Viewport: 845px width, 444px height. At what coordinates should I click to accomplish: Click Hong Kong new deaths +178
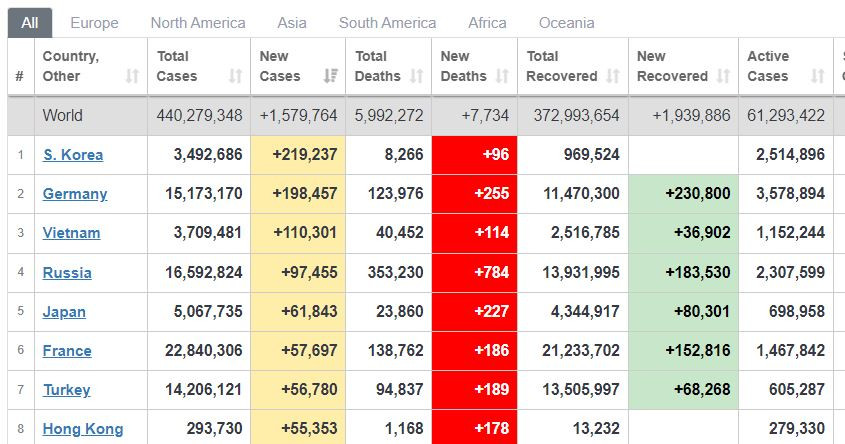click(x=492, y=429)
